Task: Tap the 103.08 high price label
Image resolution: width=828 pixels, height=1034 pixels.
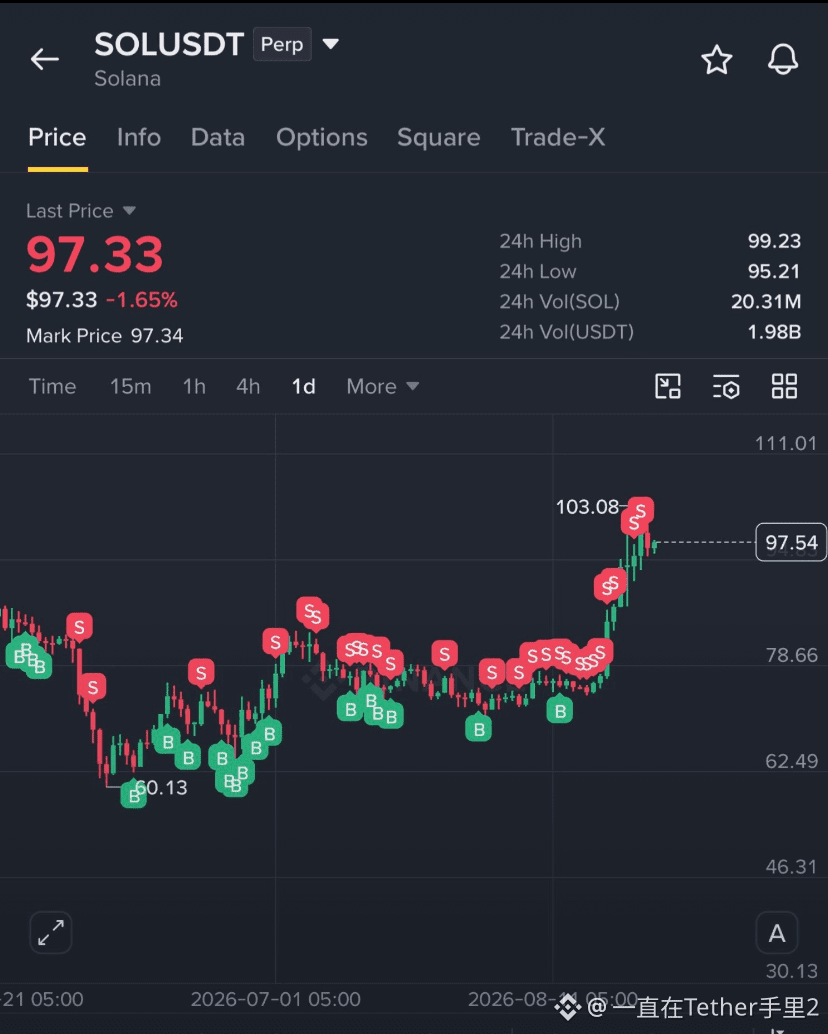Action: click(587, 507)
